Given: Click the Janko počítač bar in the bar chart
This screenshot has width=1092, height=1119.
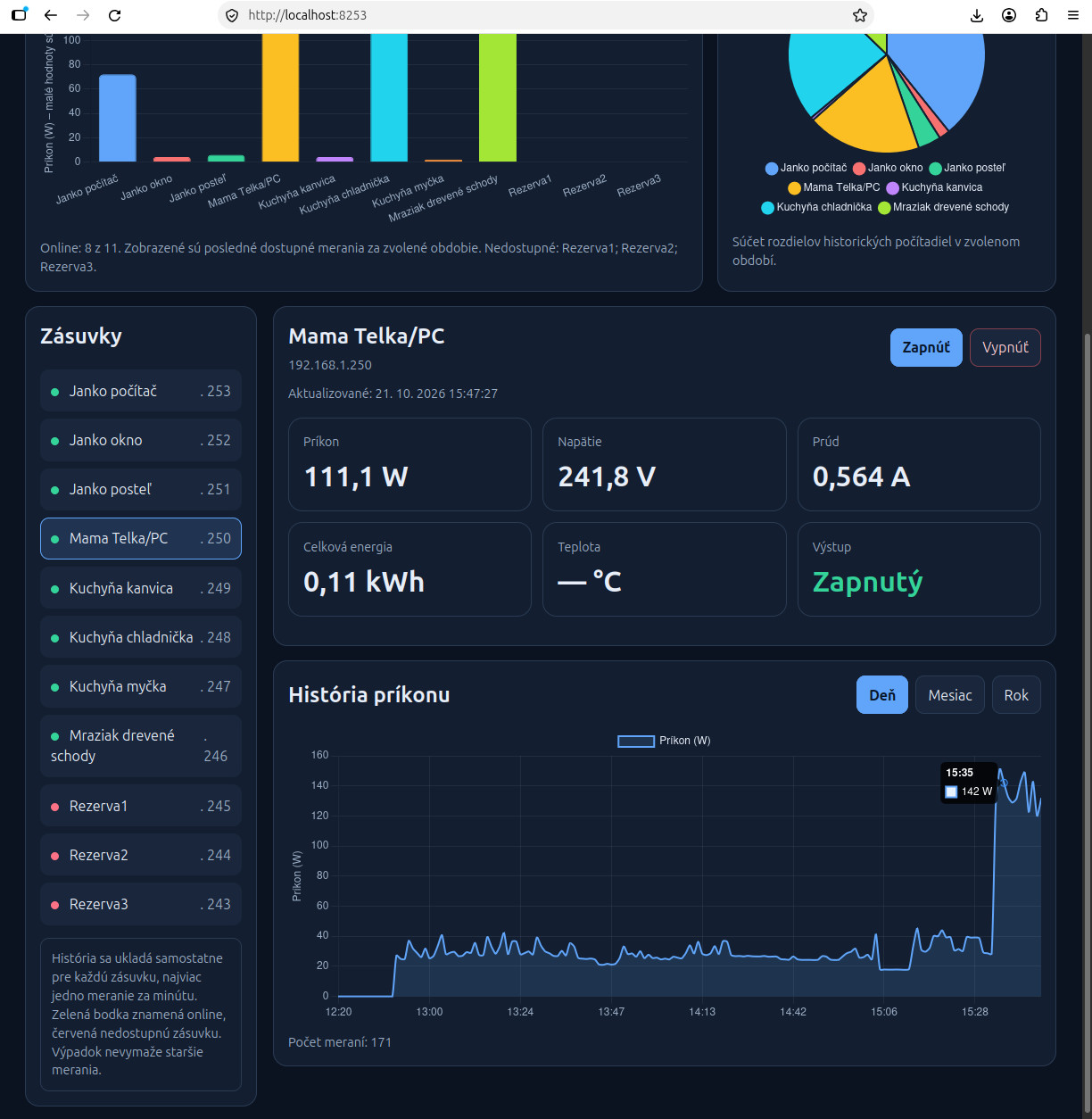Looking at the screenshot, I should coord(118,118).
